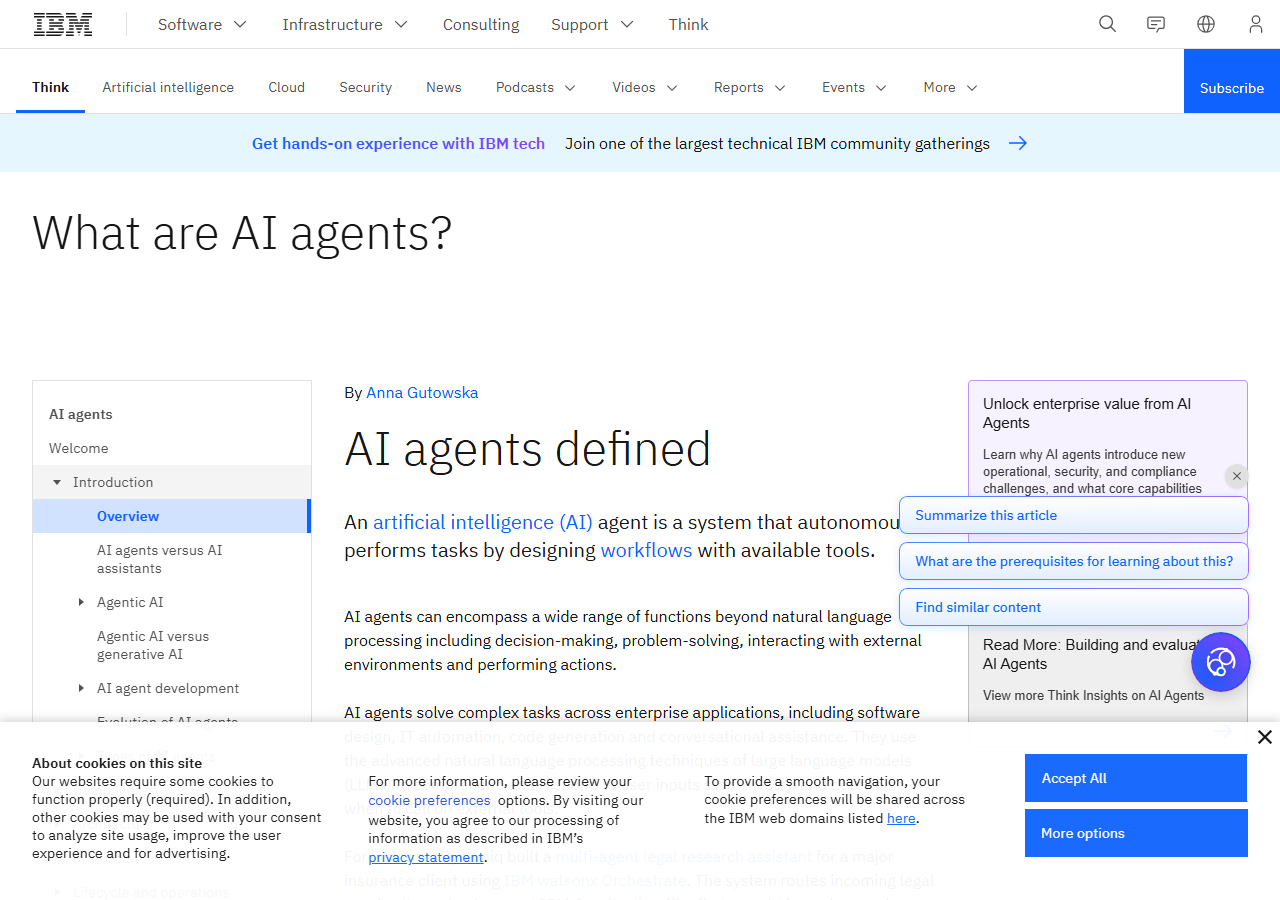Image resolution: width=1280 pixels, height=900 pixels.
Task: Open the More dropdown
Action: coord(950,87)
